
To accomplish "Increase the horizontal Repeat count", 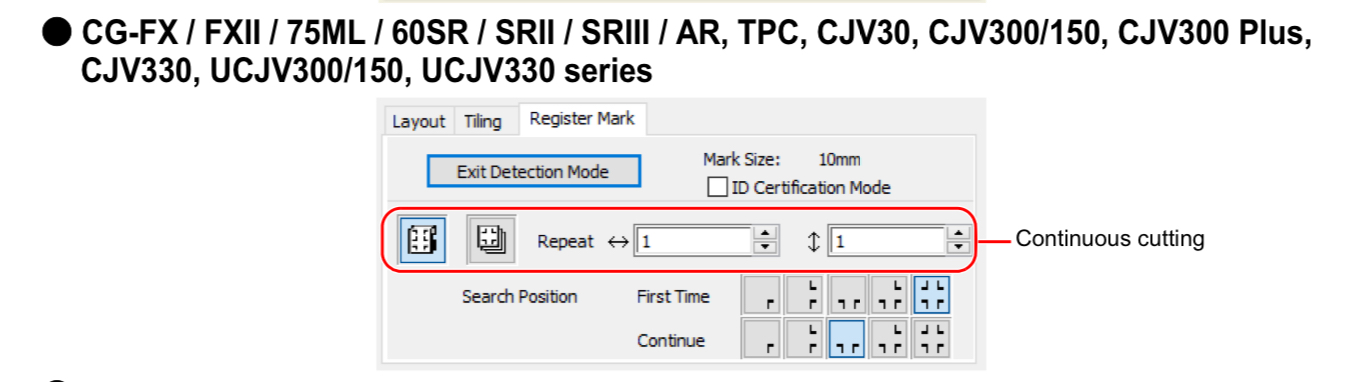I will pos(765,235).
